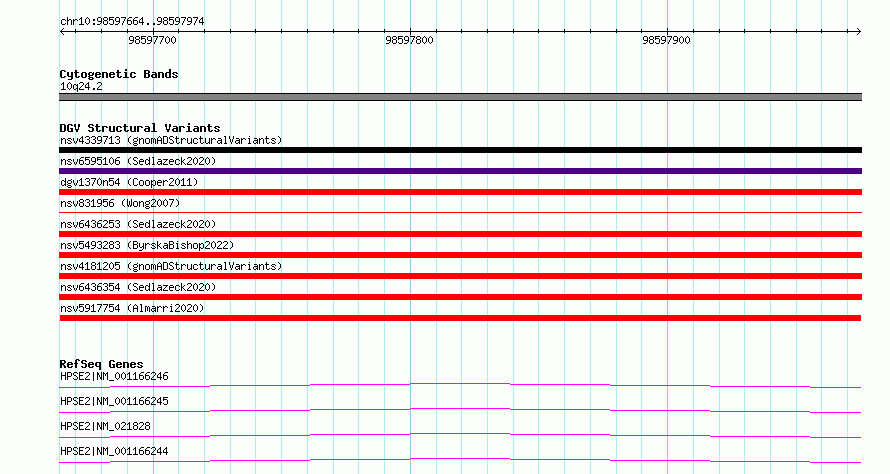Click the thin red line under nsv831956

[x=460, y=212]
